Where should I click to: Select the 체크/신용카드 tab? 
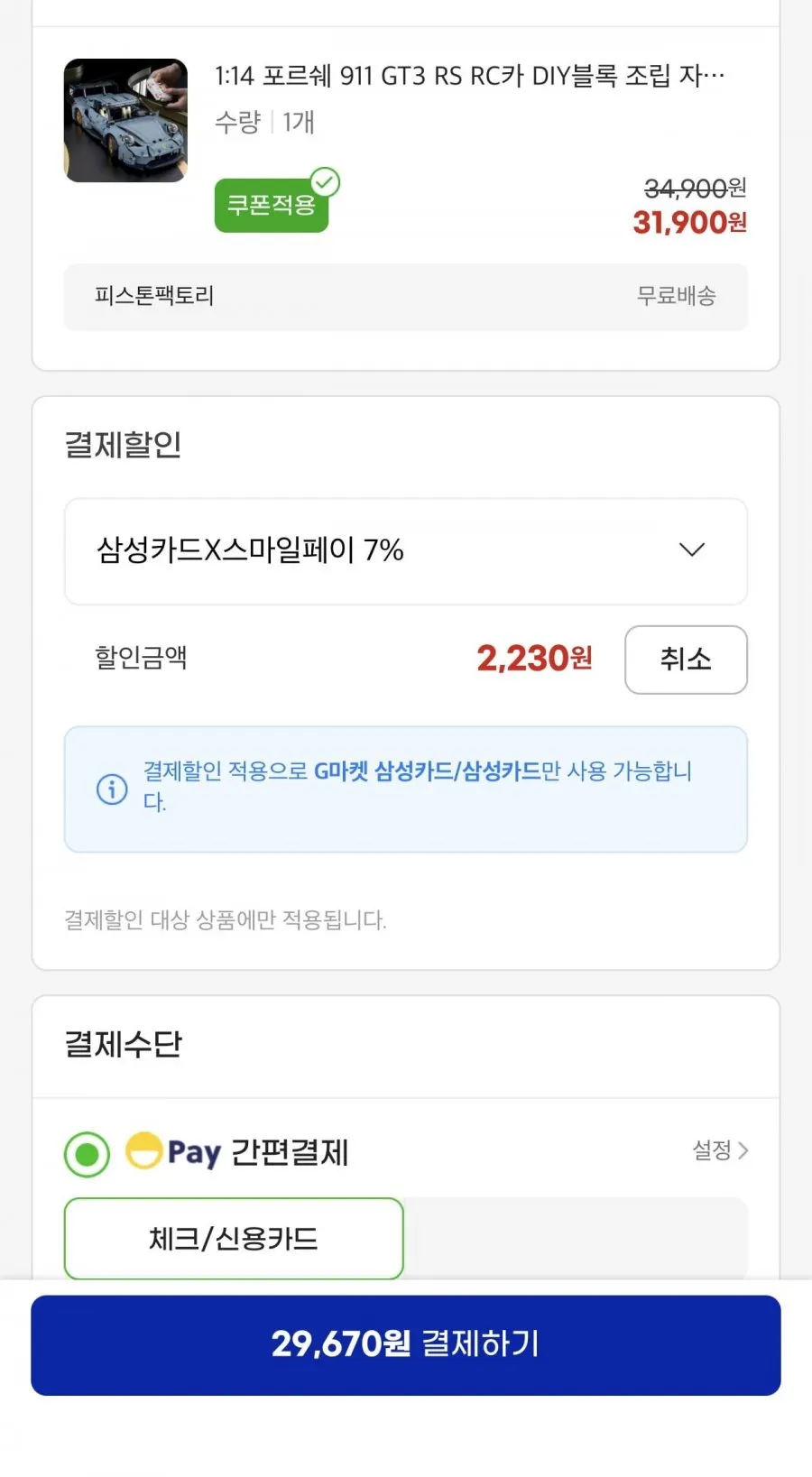(234, 1239)
